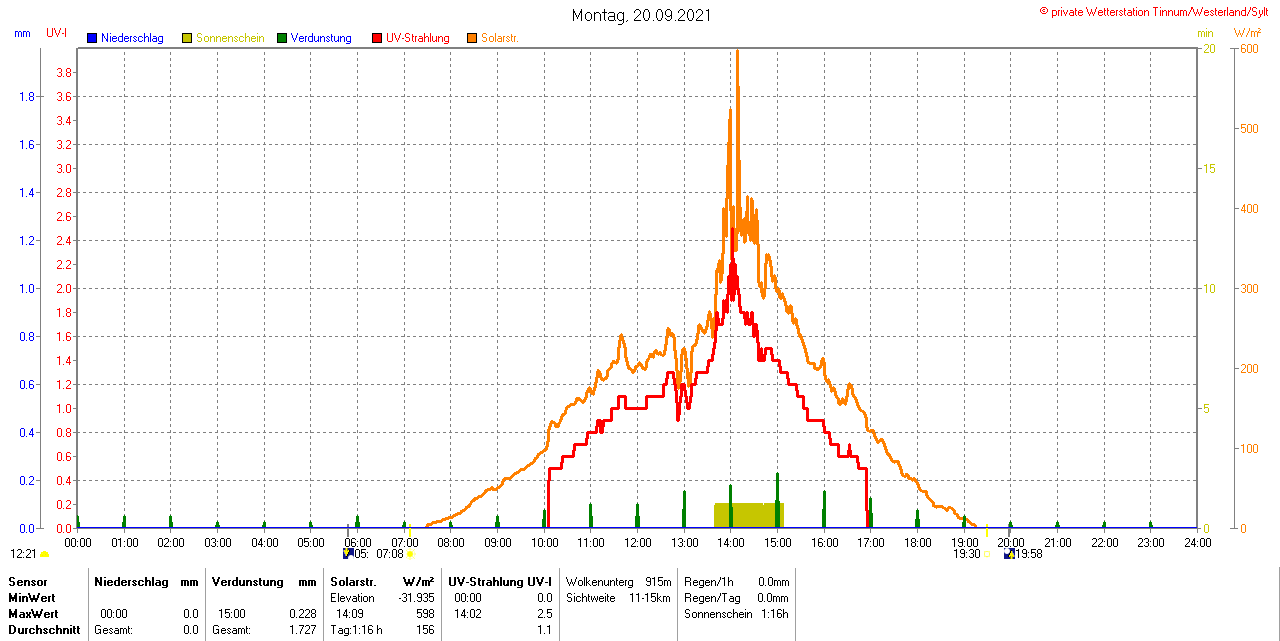Viewport: 1280px width, 641px height.
Task: Click the Sonnenschein value 1:16h
Action: point(775,614)
